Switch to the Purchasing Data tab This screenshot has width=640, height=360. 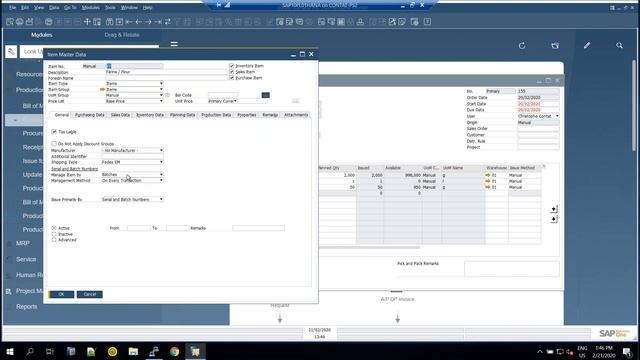coord(90,115)
